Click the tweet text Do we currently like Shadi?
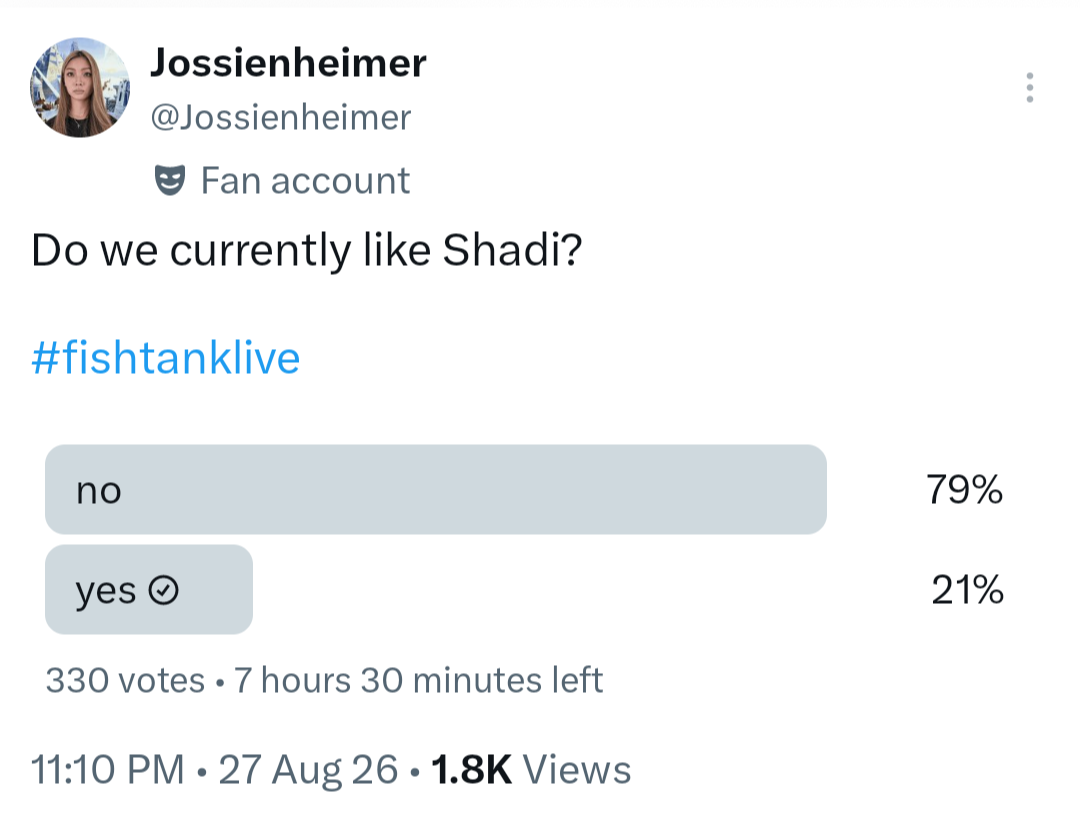This screenshot has width=1080, height=821. [x=307, y=250]
